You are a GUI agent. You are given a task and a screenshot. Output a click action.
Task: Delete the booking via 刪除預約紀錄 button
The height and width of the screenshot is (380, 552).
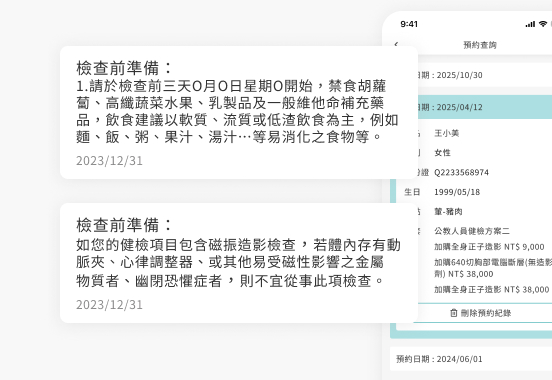coord(482,313)
